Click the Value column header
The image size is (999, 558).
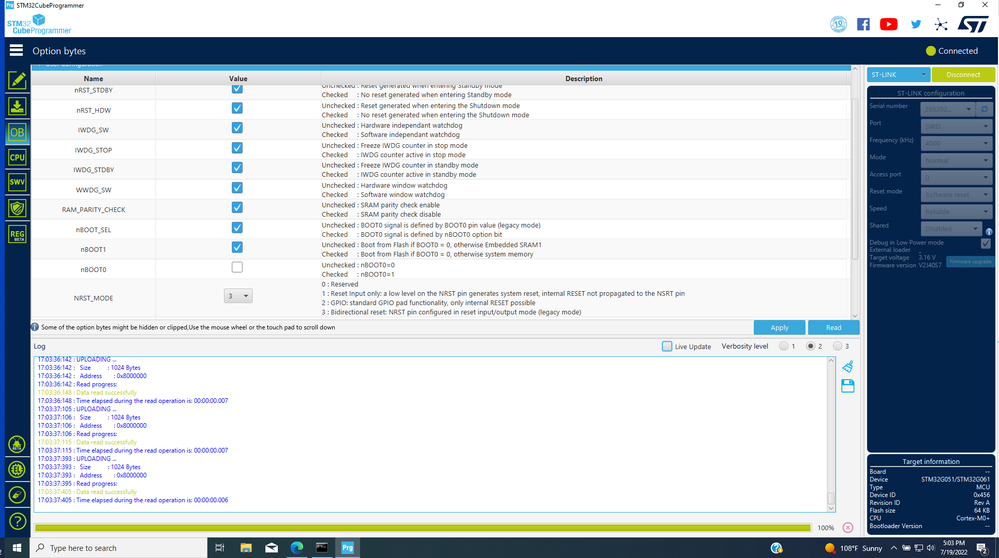click(x=238, y=78)
